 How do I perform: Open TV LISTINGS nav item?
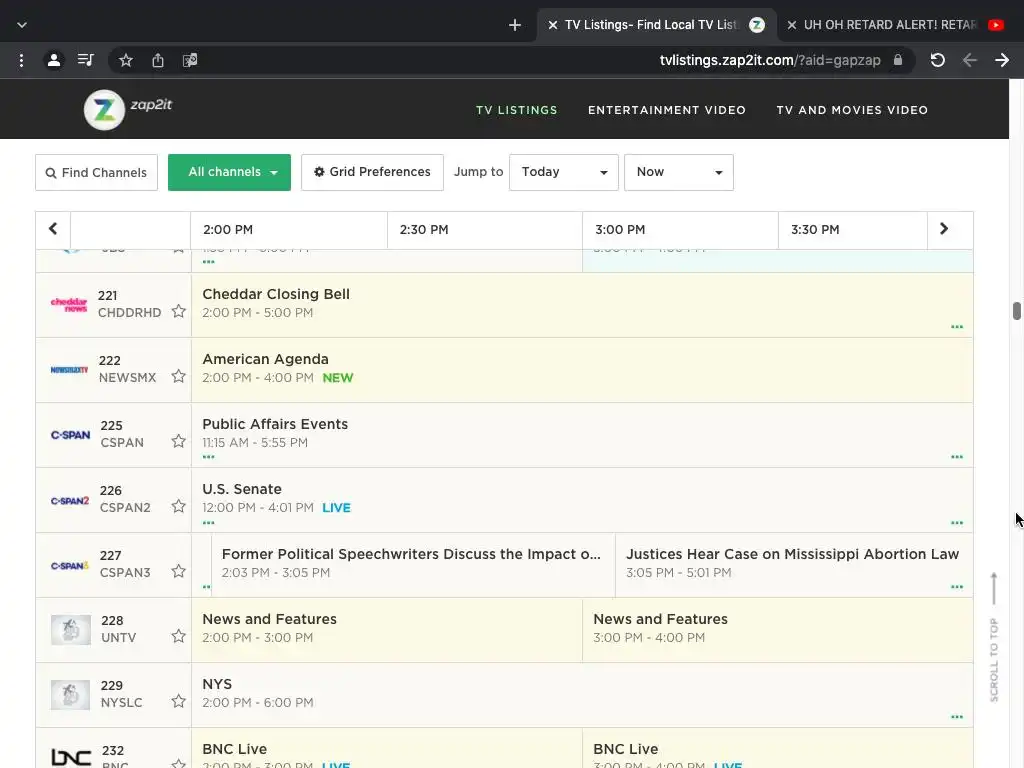point(517,110)
